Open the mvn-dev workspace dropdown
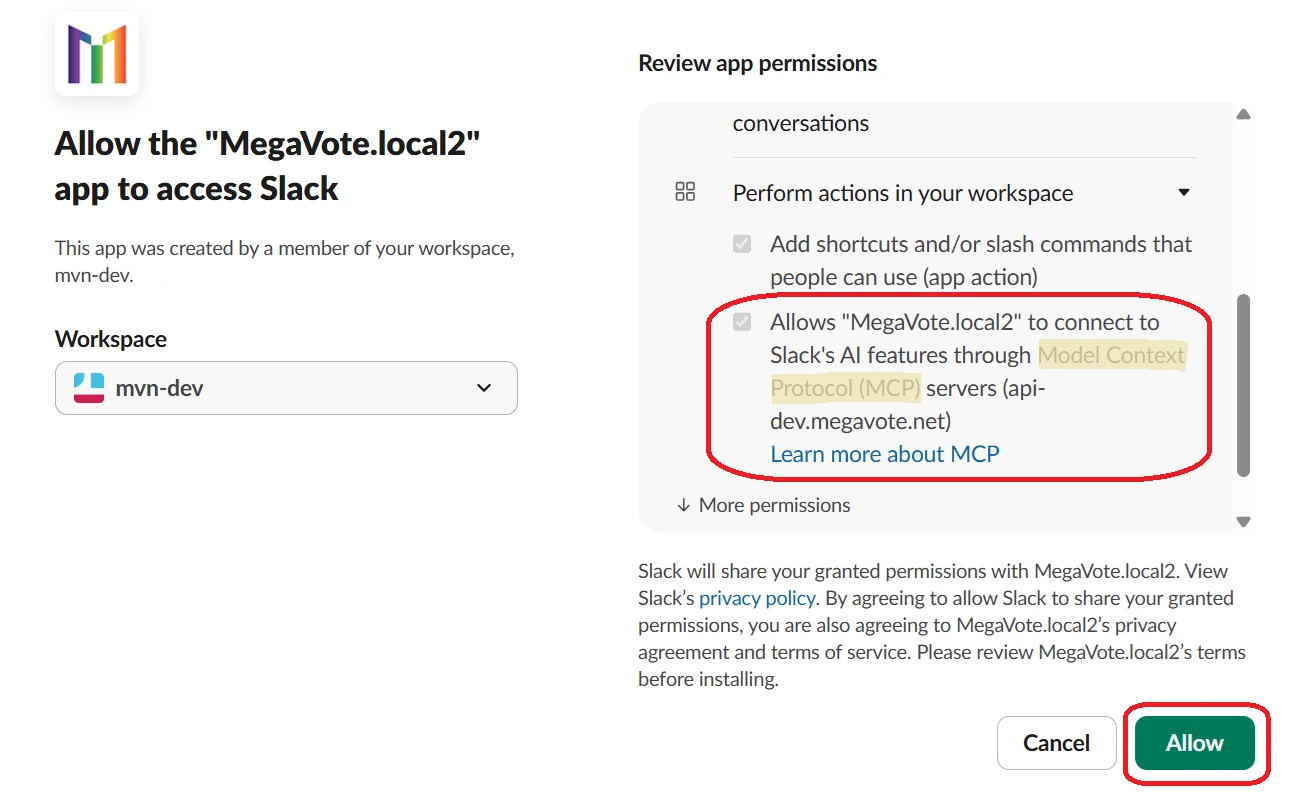 286,388
